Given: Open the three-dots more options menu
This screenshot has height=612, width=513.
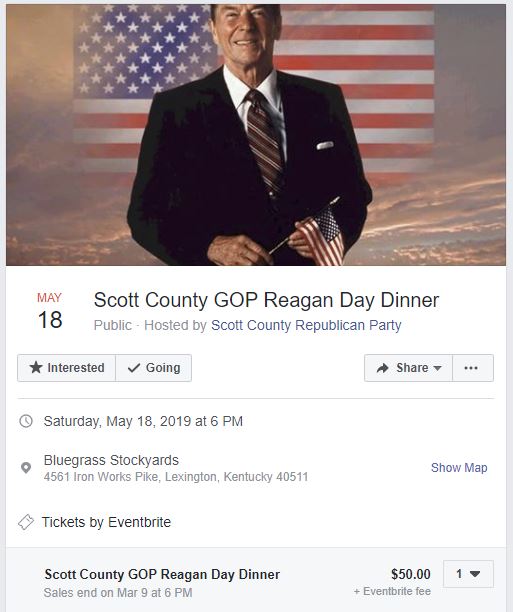Looking at the screenshot, I should point(473,368).
